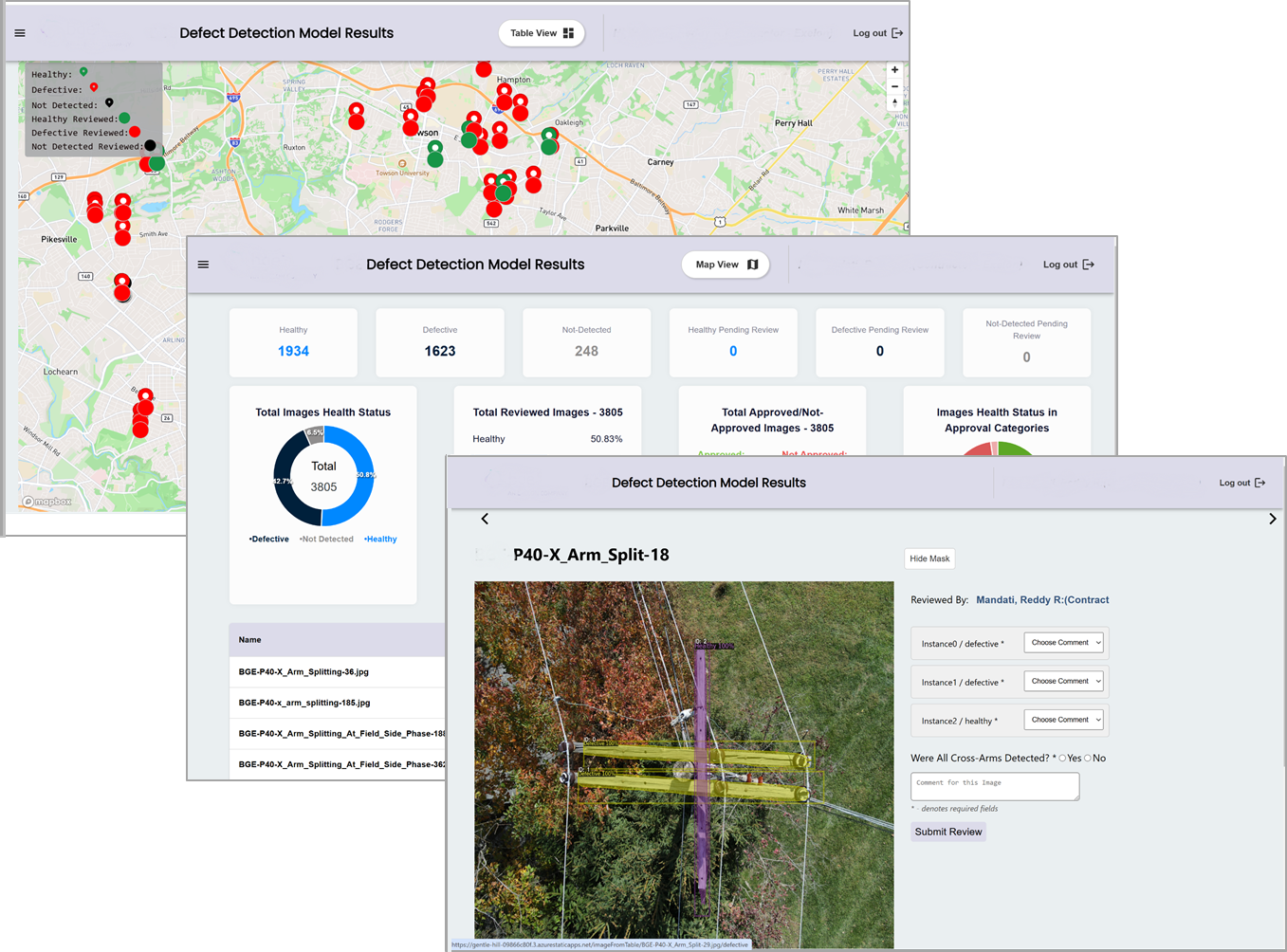Zoom in on the map
The image size is (1287, 952).
894,70
